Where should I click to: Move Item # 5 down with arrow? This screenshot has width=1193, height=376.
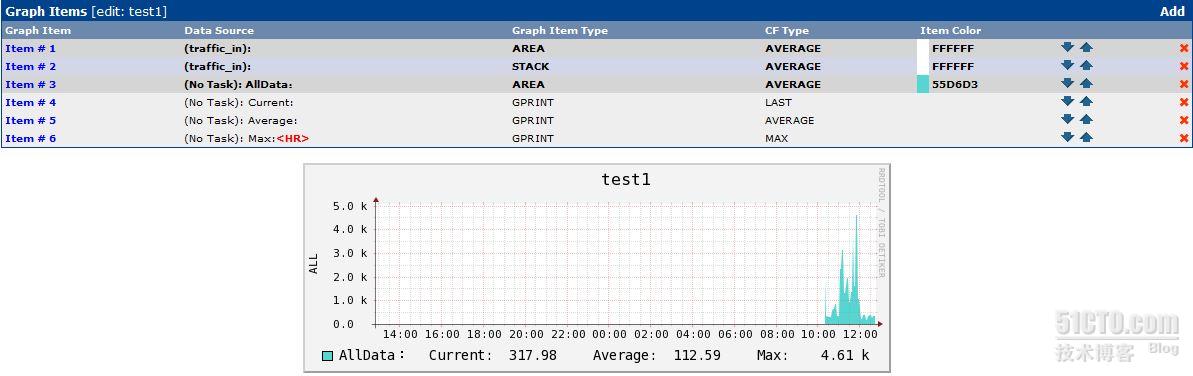1067,119
